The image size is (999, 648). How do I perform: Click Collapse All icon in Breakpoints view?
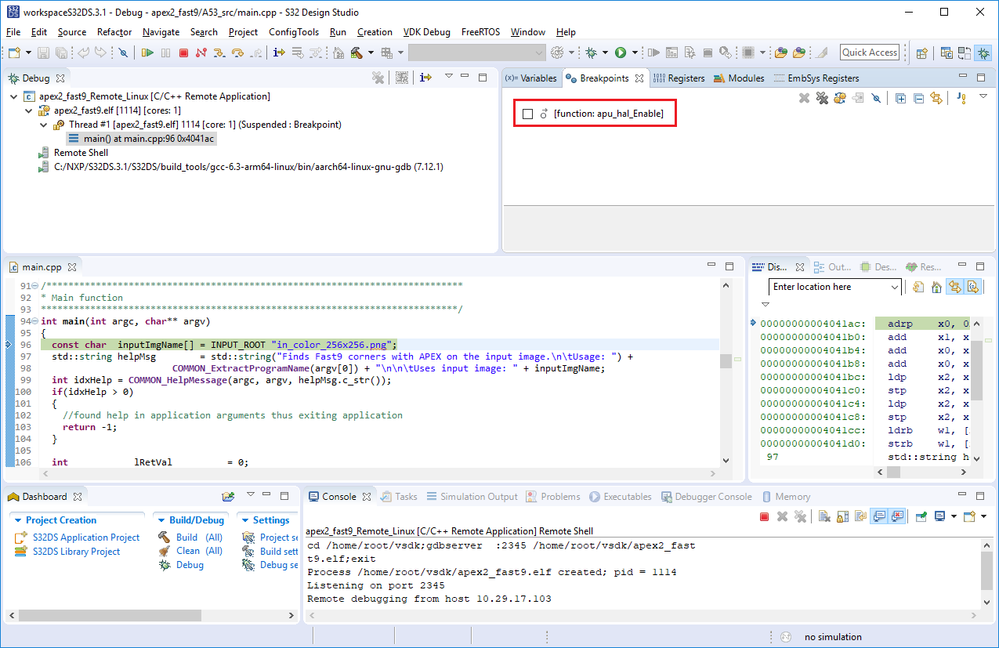[918, 98]
